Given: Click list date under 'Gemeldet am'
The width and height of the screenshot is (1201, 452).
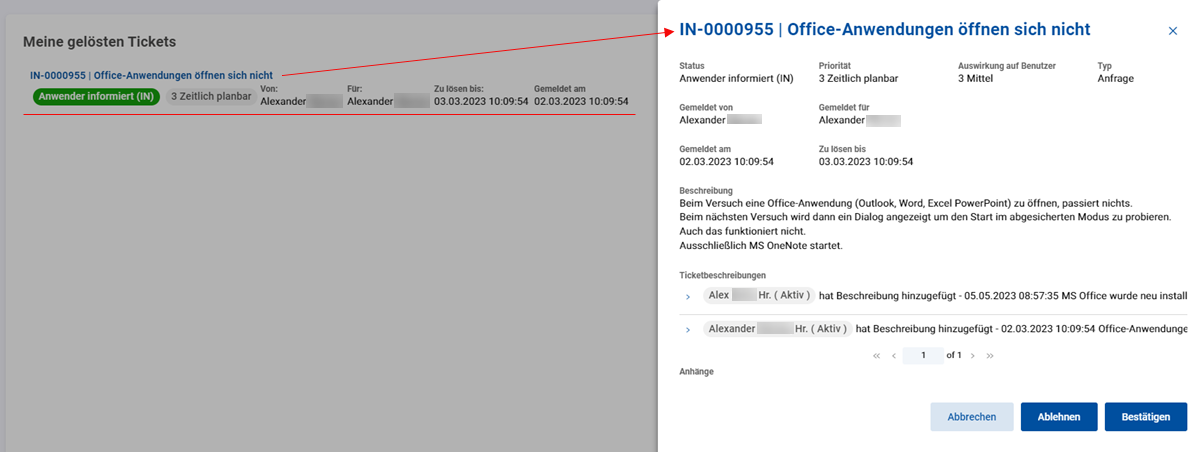Looking at the screenshot, I should tap(581, 101).
